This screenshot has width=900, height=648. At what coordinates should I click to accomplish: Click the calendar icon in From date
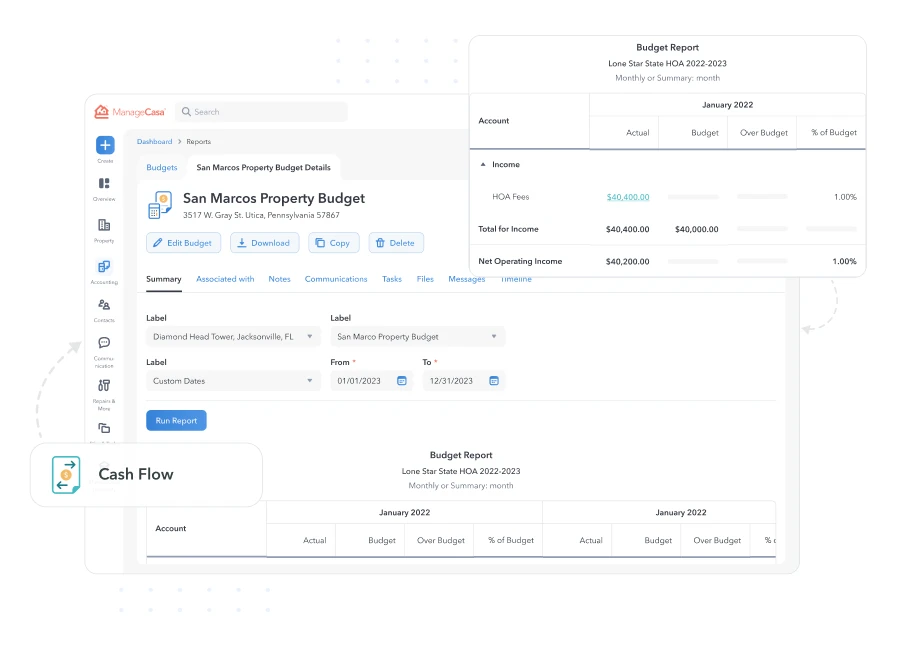[402, 381]
